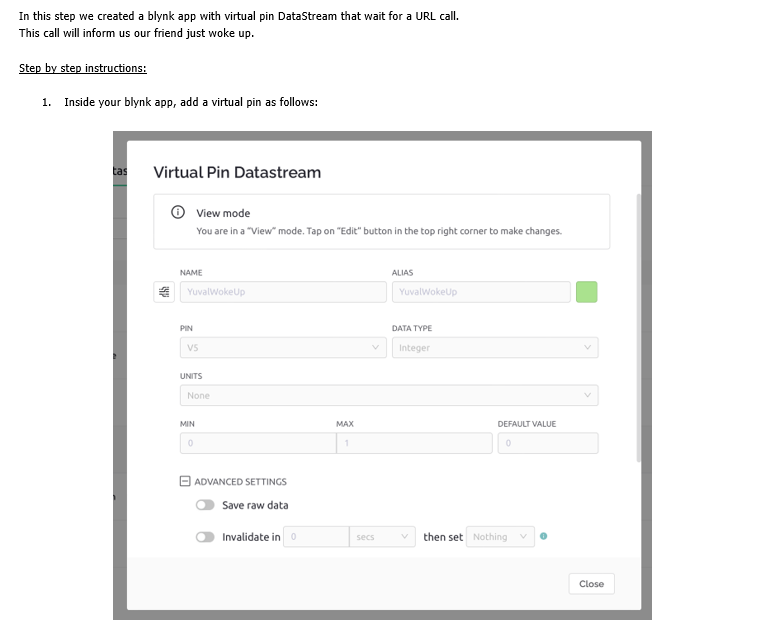Click the green datastream color swatch
This screenshot has height=632, width=773.
coord(587,292)
